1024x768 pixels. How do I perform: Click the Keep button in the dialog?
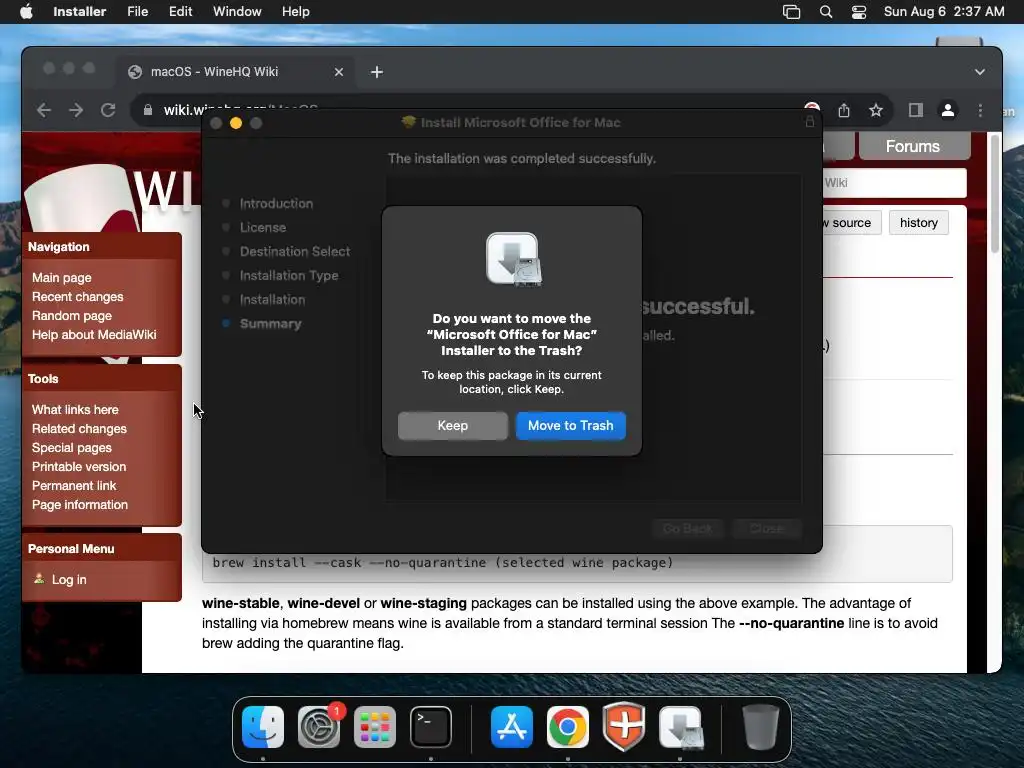453,426
